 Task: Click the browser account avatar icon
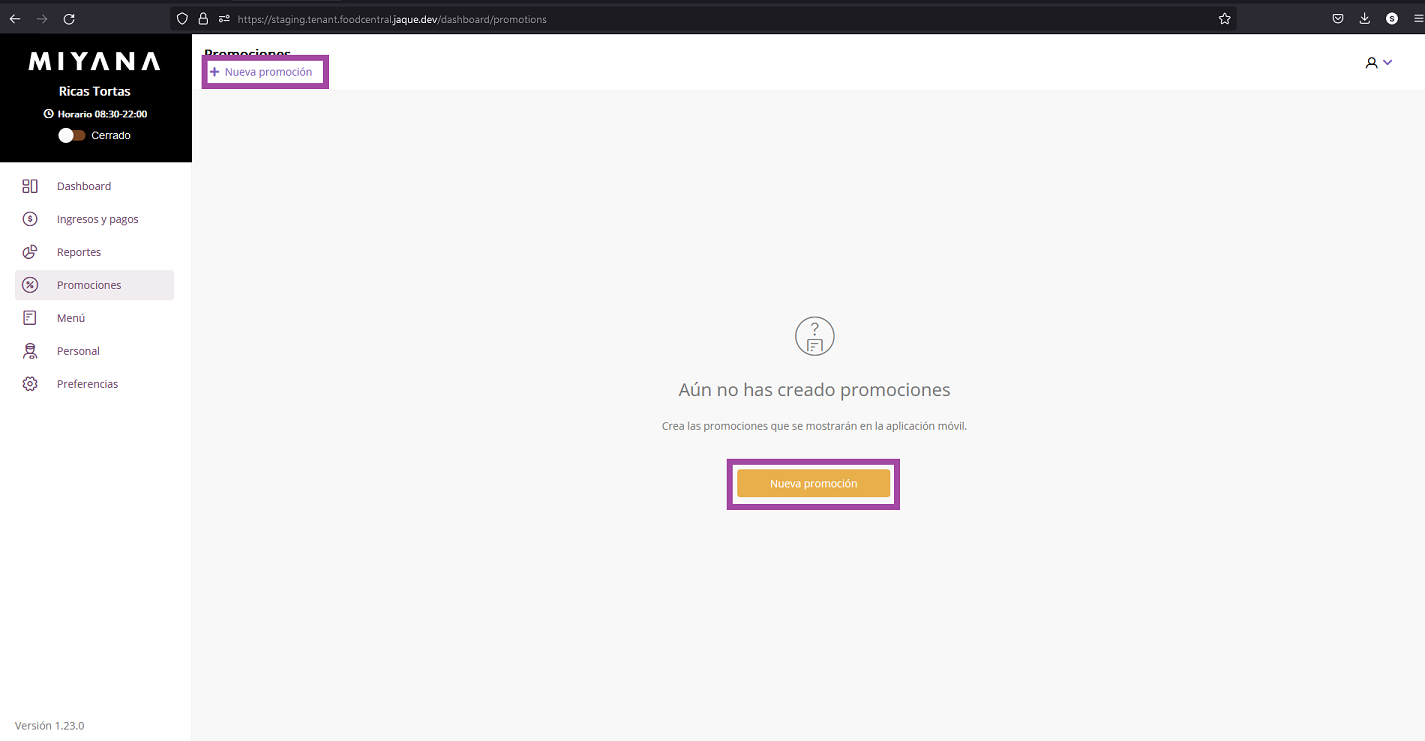[1392, 19]
